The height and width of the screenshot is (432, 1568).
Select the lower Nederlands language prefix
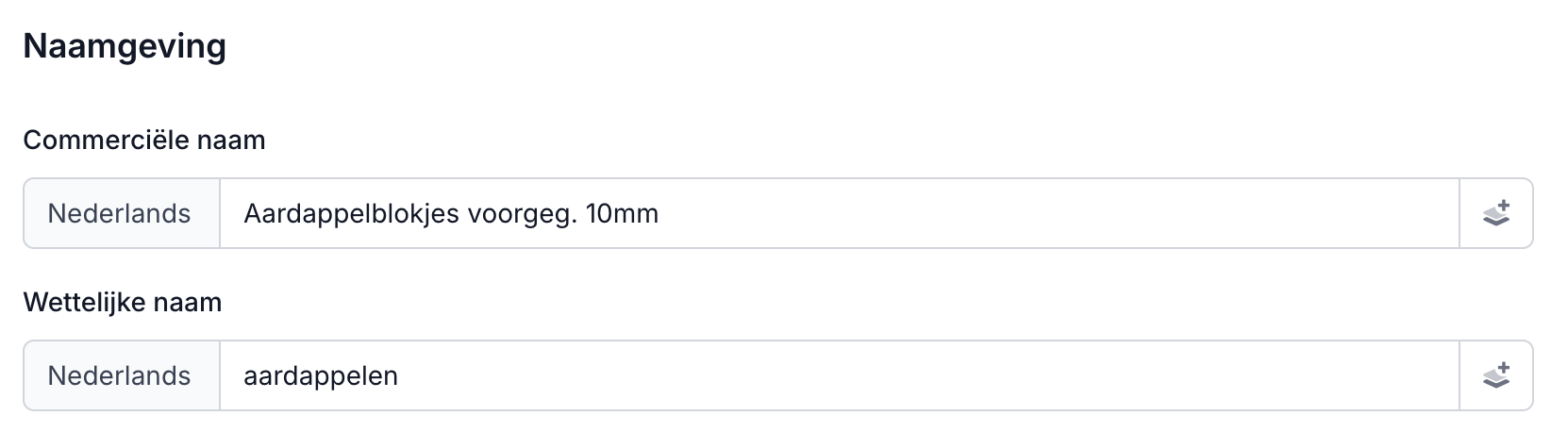point(120,375)
